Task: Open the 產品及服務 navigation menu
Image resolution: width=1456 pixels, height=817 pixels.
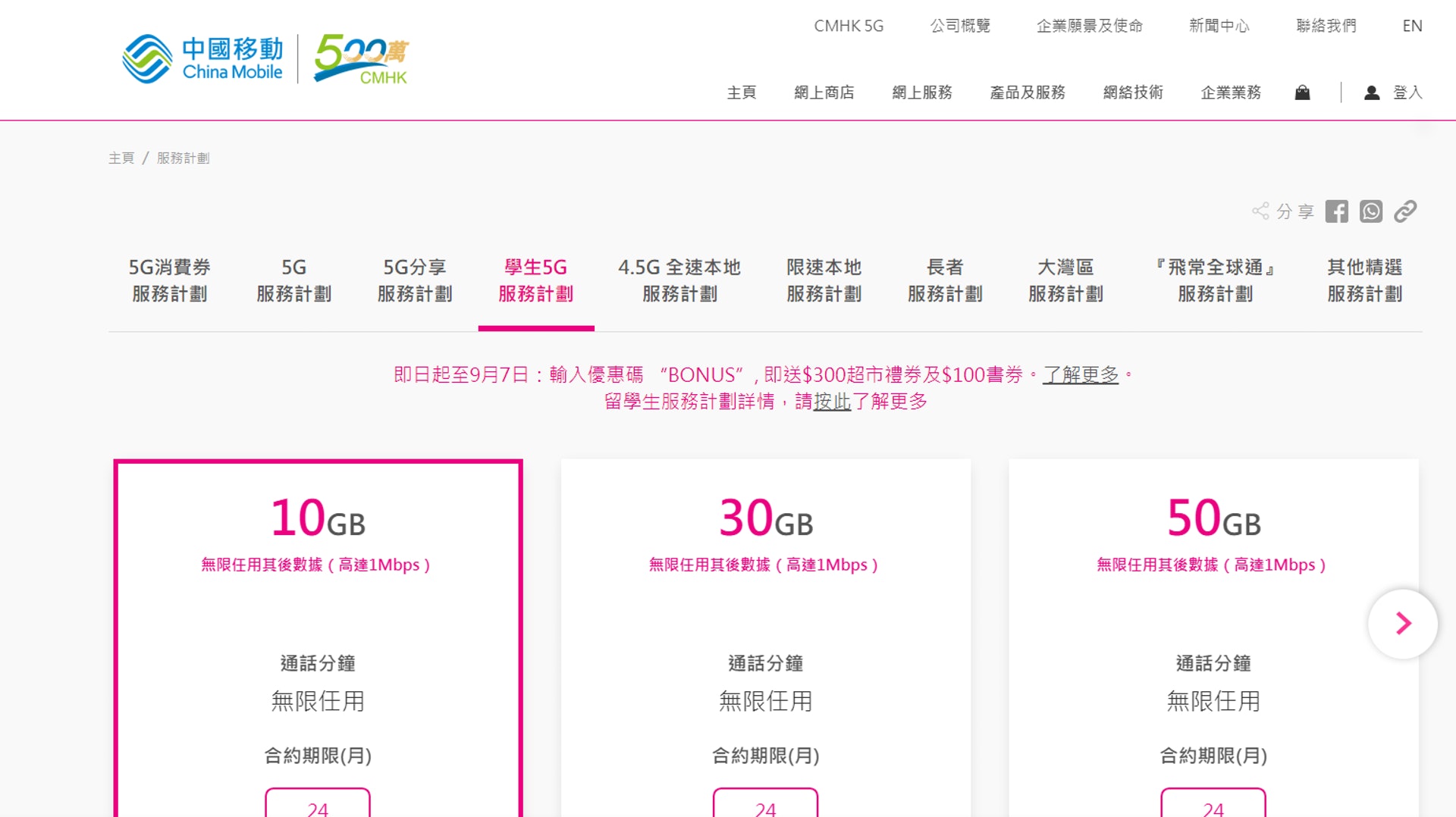Action: [1027, 92]
